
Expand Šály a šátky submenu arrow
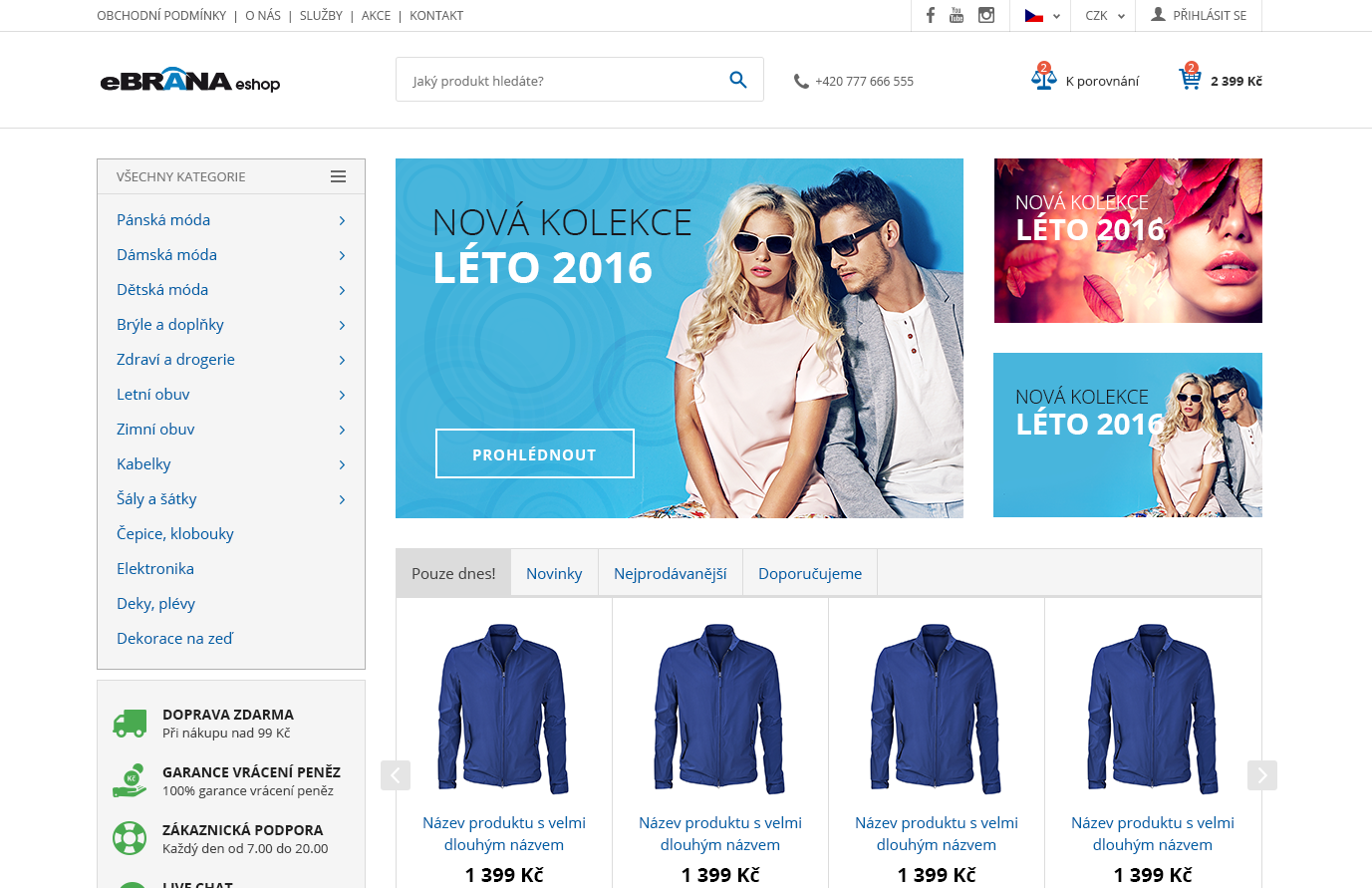click(342, 499)
